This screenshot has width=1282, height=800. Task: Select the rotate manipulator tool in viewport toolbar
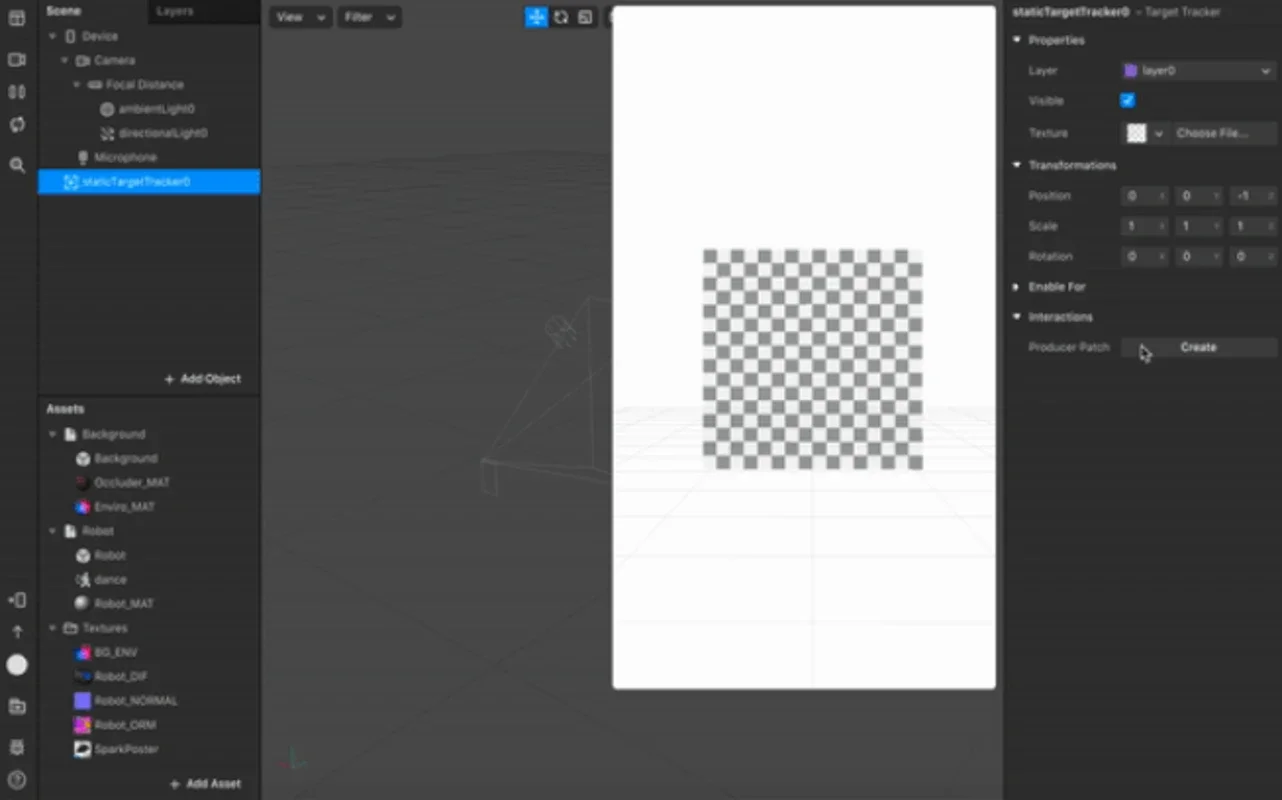561,17
